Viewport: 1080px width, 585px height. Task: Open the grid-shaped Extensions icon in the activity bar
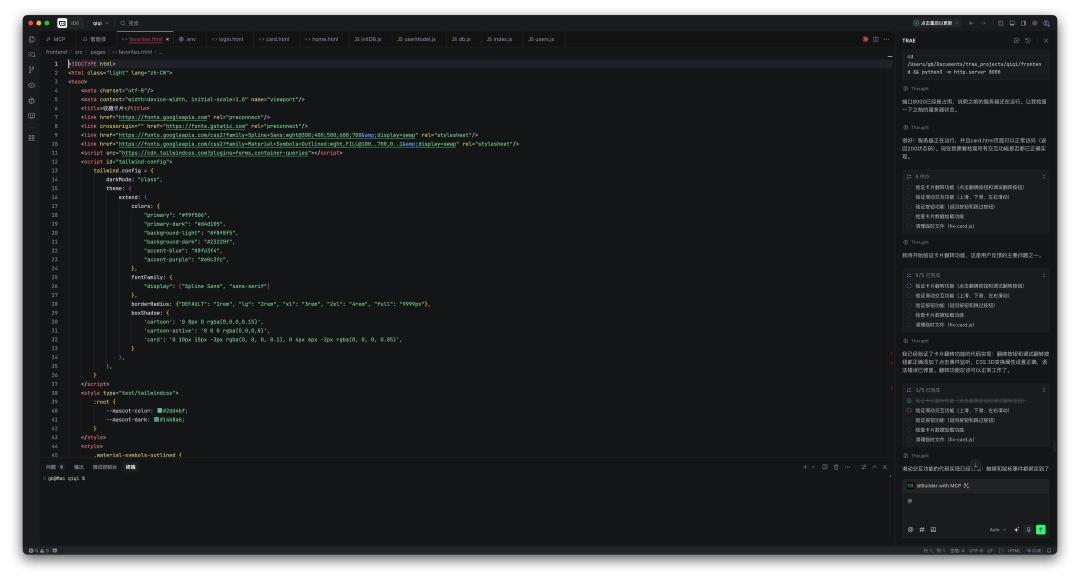point(32,138)
